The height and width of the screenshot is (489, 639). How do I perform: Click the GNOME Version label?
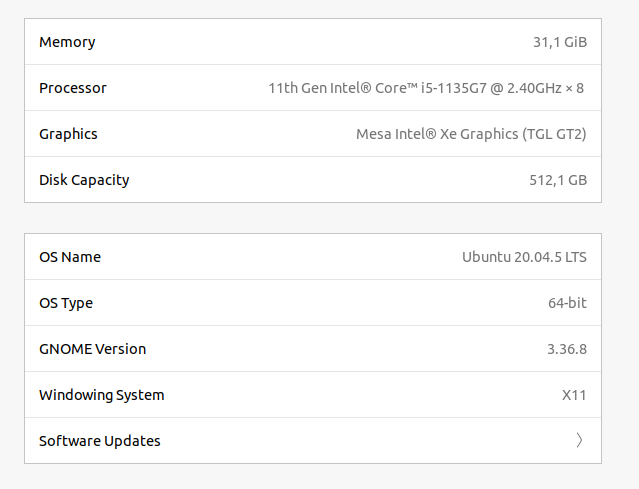[x=92, y=349]
